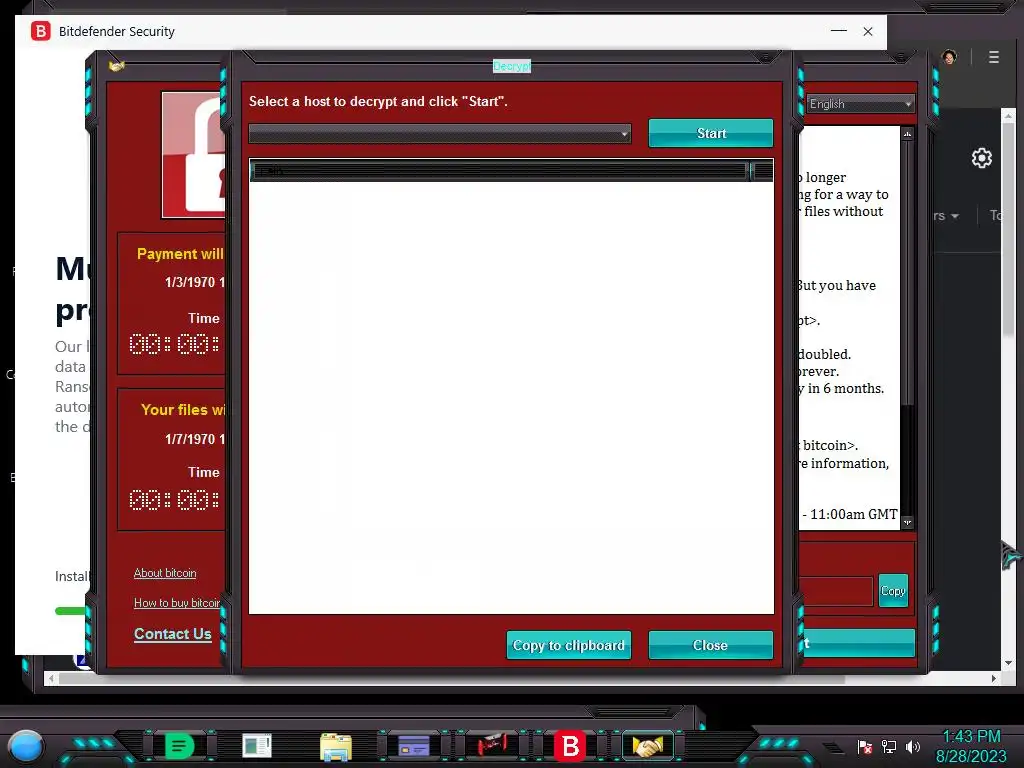This screenshot has height=768, width=1024.
Task: Open the hamburger menu in the browser window
Action: pos(993,57)
